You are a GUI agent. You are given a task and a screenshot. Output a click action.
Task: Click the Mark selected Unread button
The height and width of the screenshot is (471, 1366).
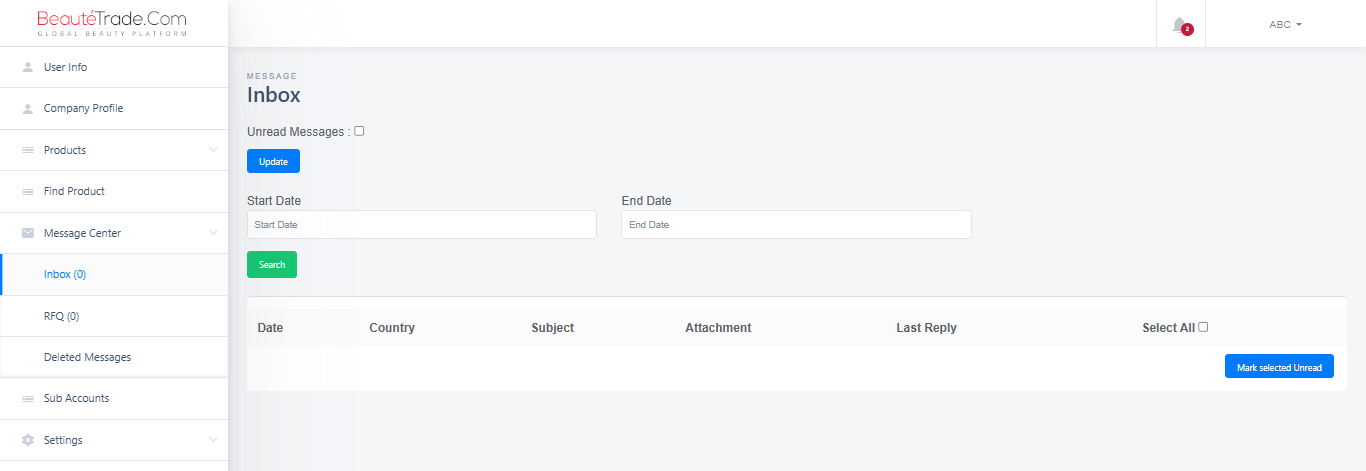[1279, 367]
